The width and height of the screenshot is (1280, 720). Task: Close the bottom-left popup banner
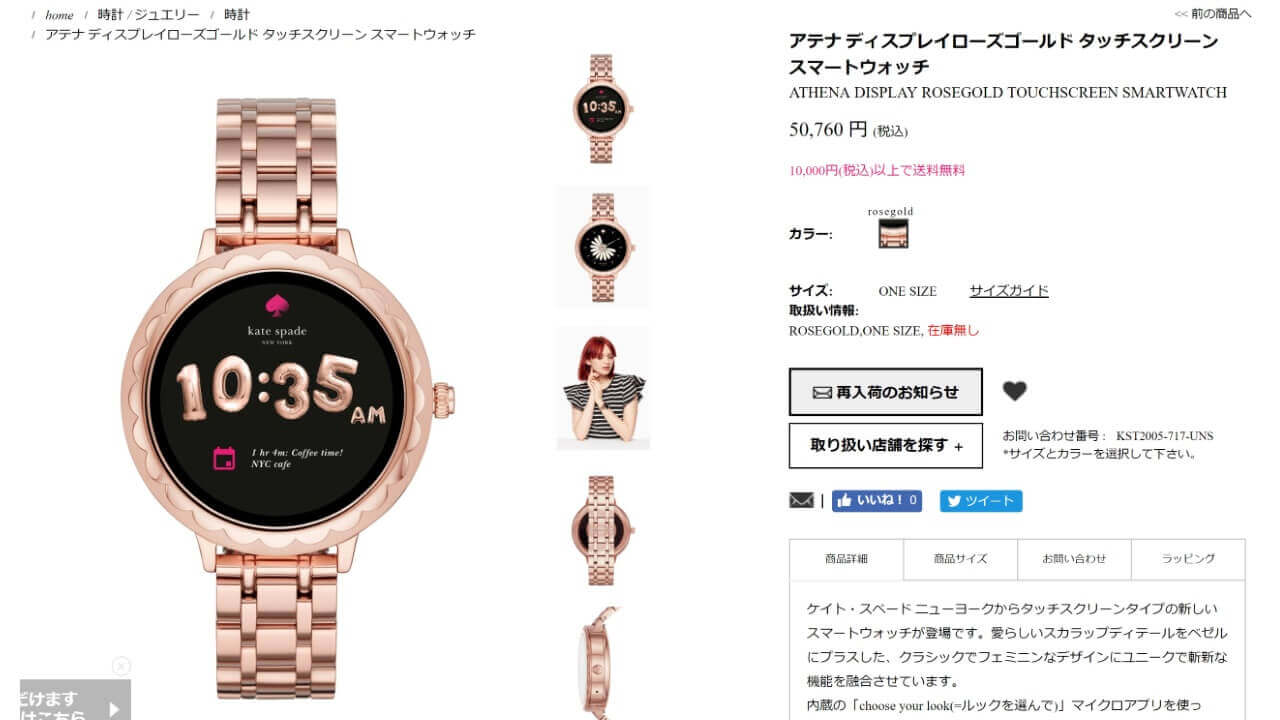[x=121, y=666]
